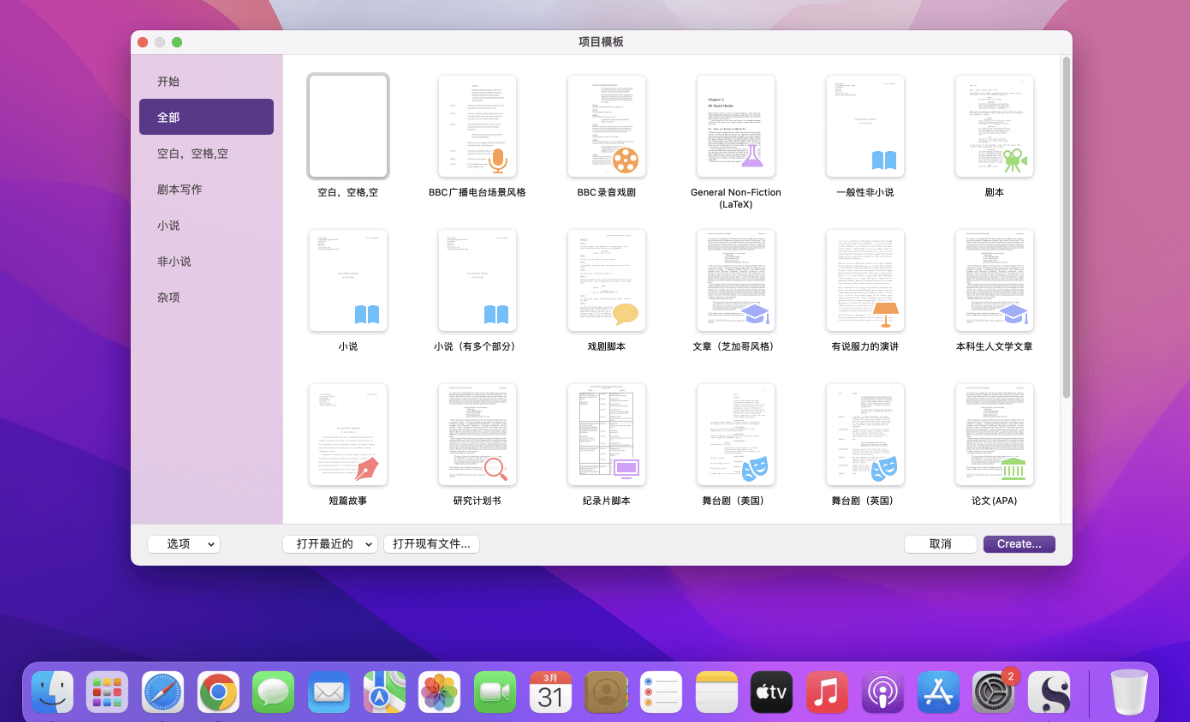Image resolution: width=1190 pixels, height=722 pixels.
Task: Choose the BBC广播电台场景风格 template
Action: 477,126
